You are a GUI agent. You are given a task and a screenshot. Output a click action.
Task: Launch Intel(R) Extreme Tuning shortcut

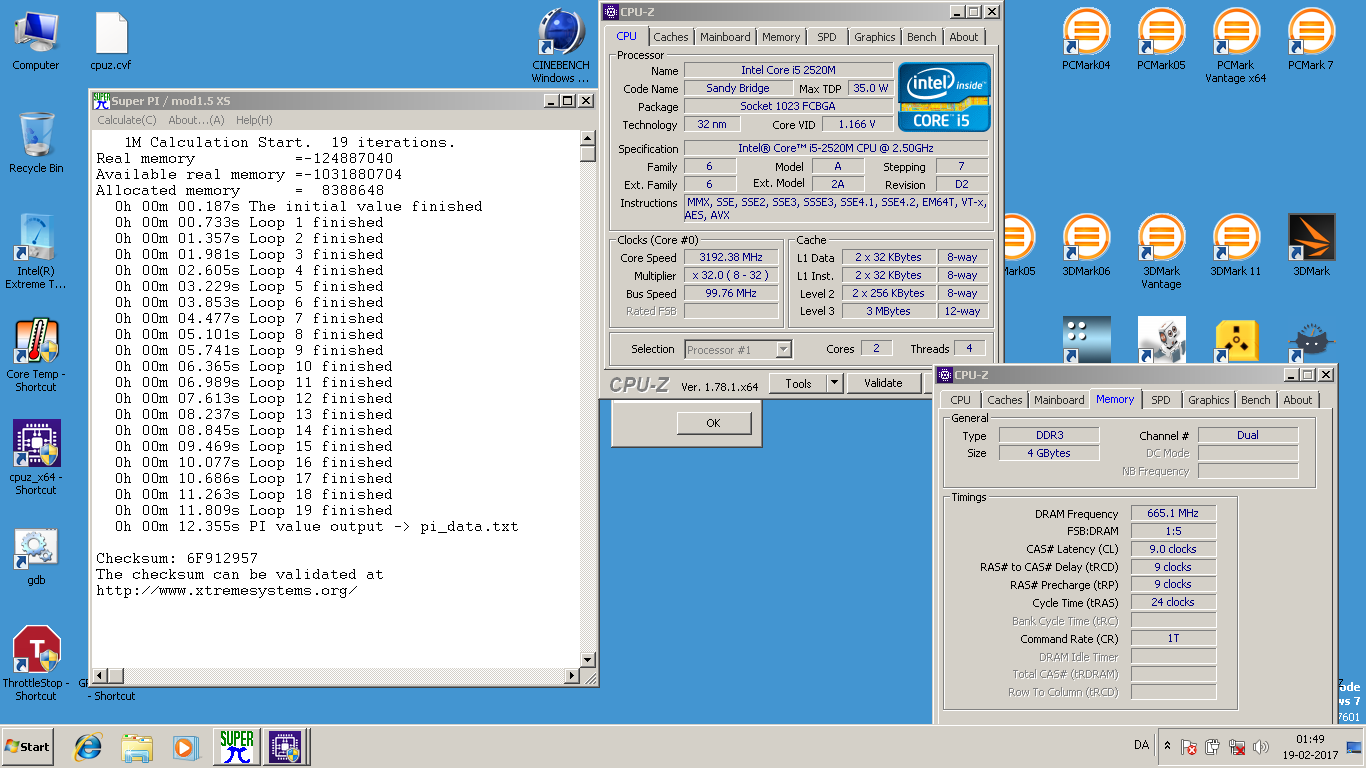tap(36, 251)
